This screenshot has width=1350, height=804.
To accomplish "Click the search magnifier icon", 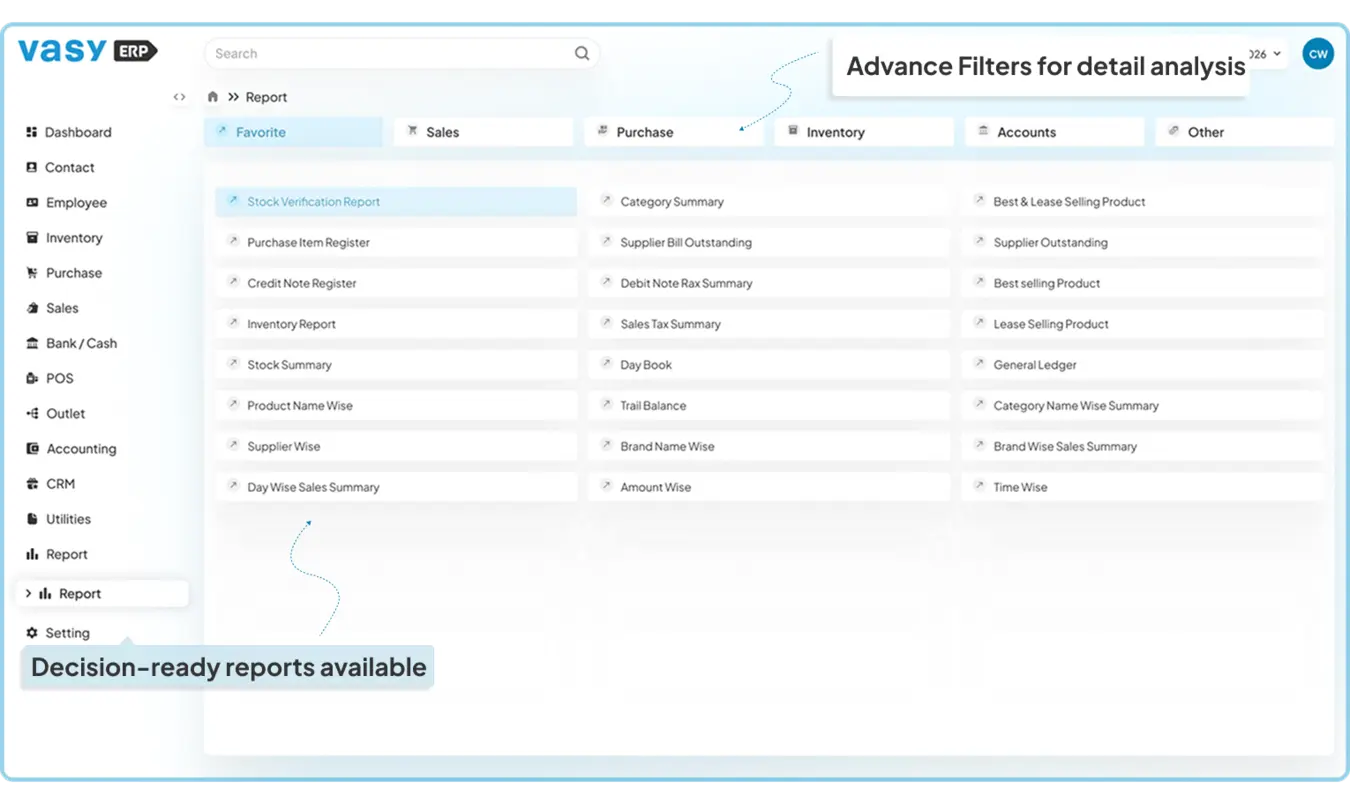I will coord(582,54).
